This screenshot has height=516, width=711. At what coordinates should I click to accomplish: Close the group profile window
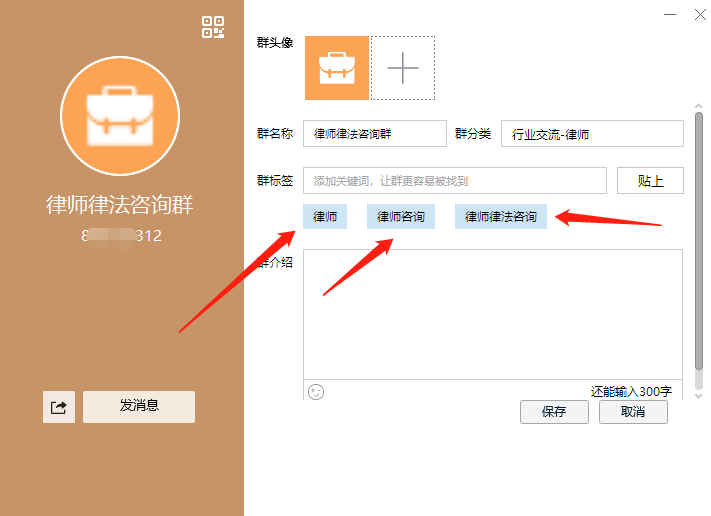point(700,15)
